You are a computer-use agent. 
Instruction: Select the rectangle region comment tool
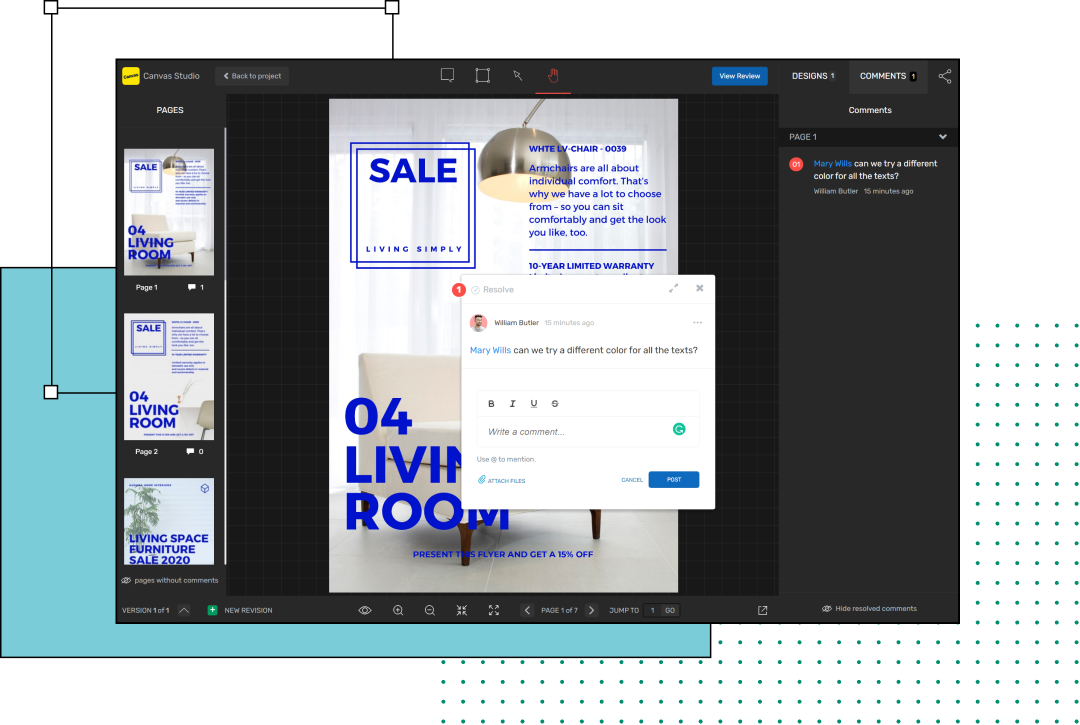coord(483,75)
